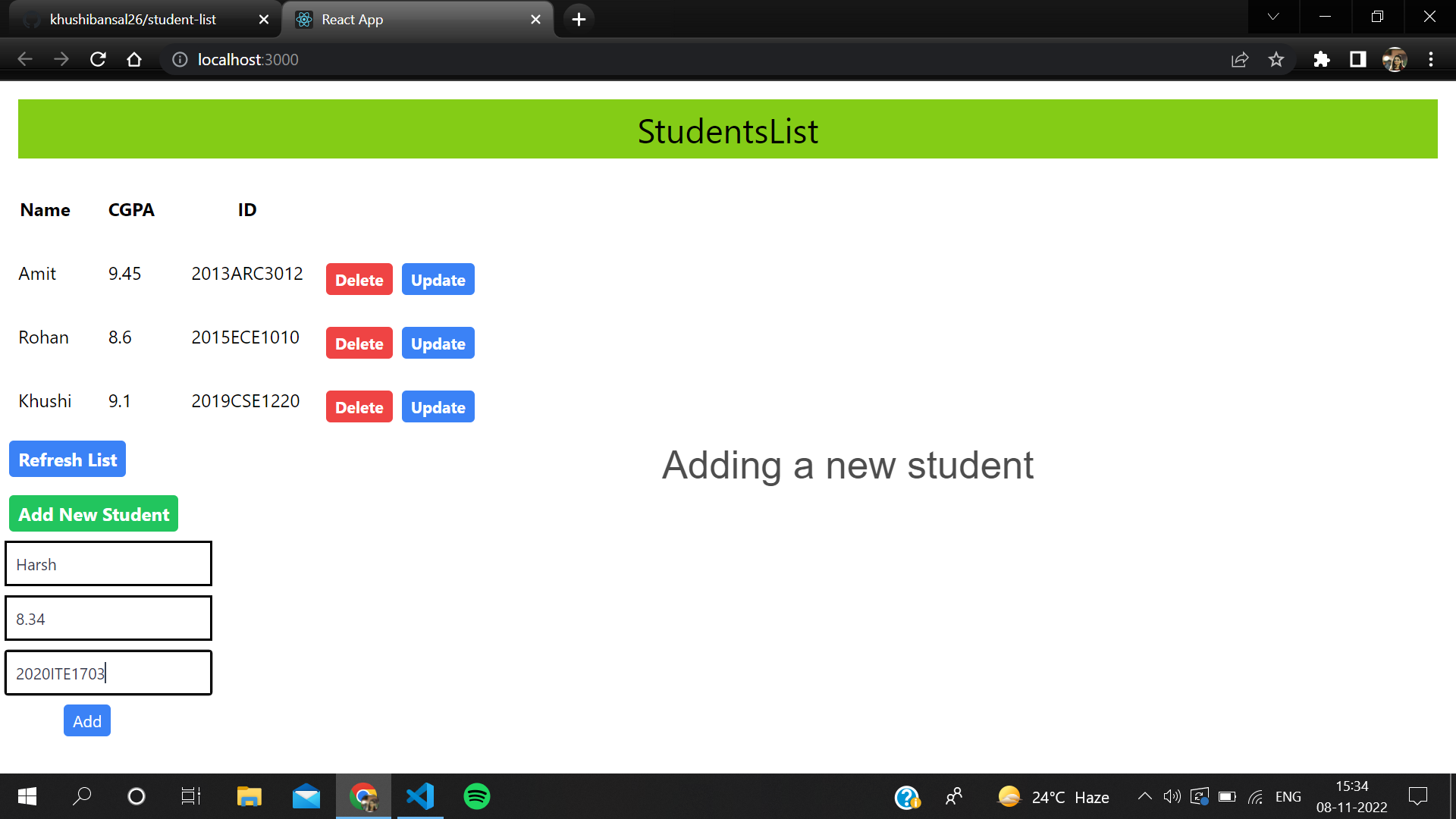Open the notification center icon
The image size is (1456, 819).
coord(1418,796)
